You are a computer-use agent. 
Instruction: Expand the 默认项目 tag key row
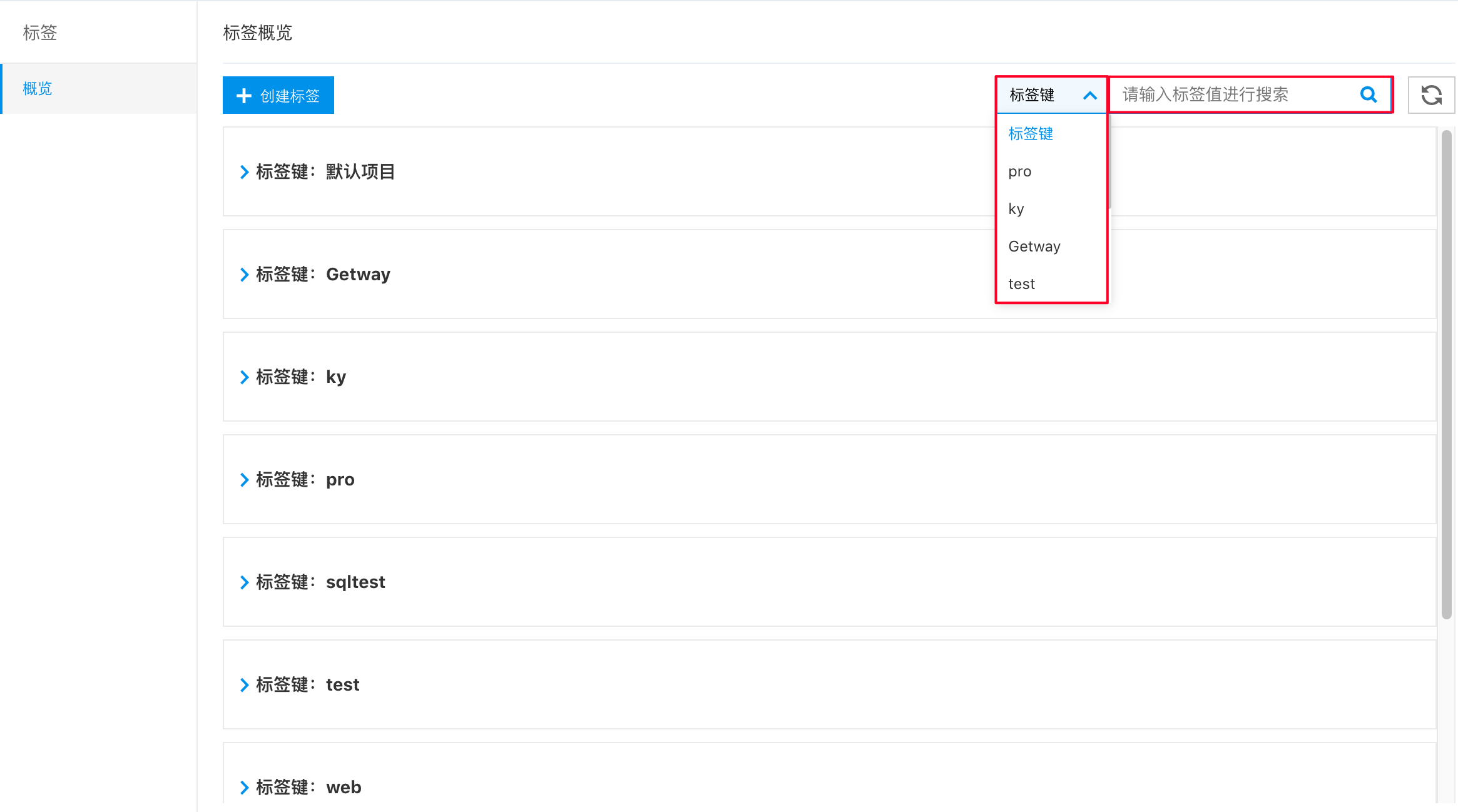click(x=244, y=172)
